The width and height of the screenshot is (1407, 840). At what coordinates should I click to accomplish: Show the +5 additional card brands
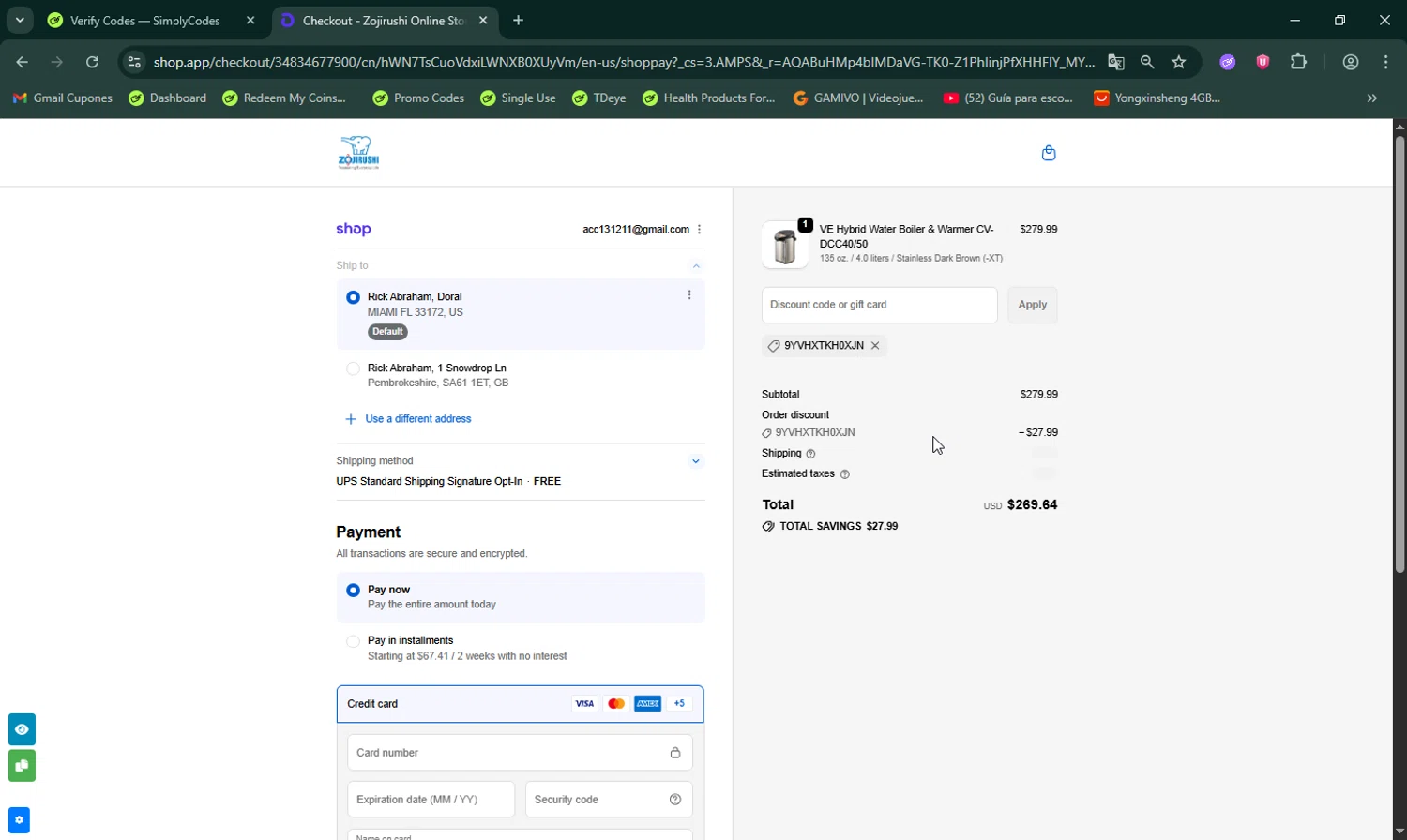coord(680,704)
